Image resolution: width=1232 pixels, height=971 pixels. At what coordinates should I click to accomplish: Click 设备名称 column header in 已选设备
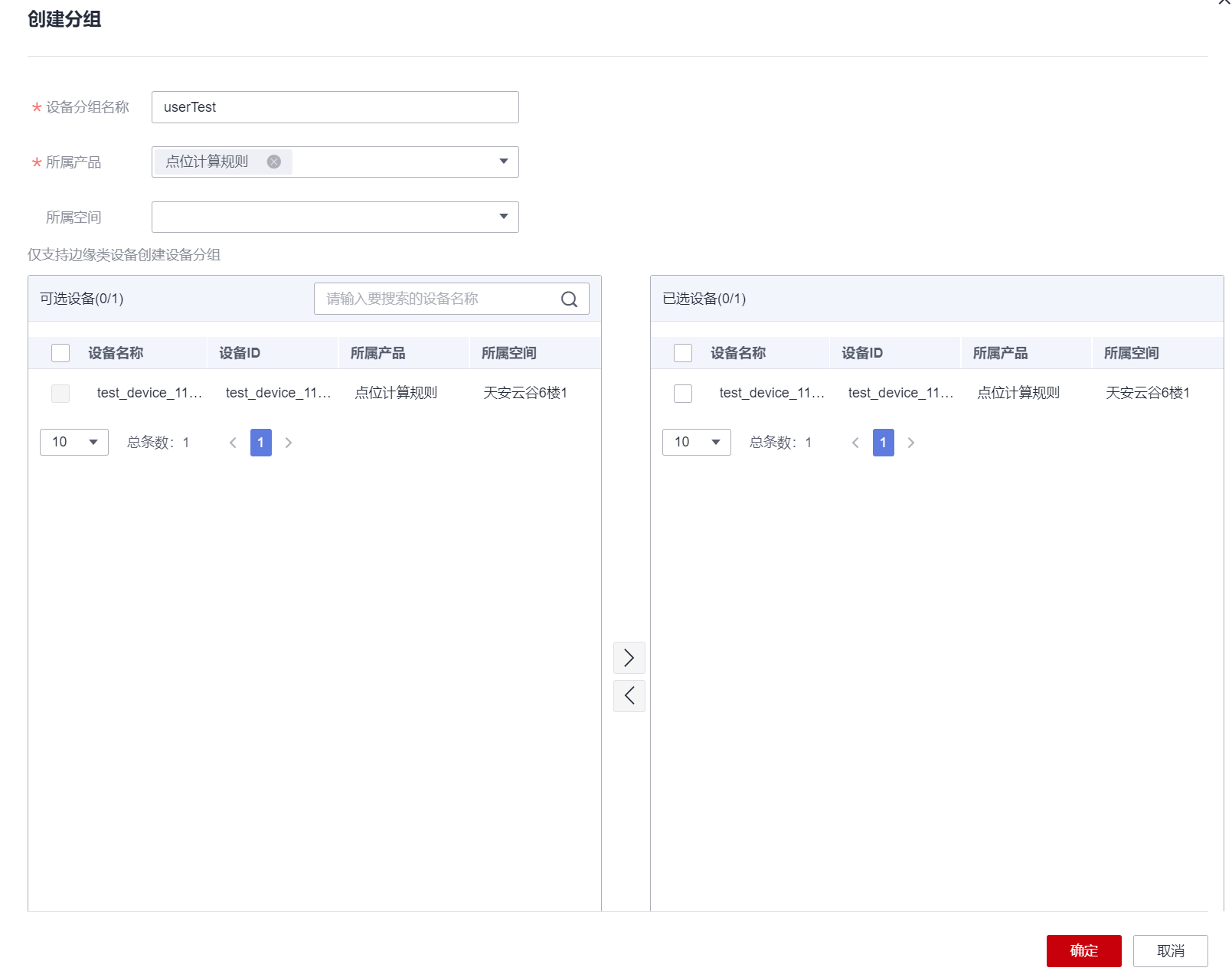738,353
